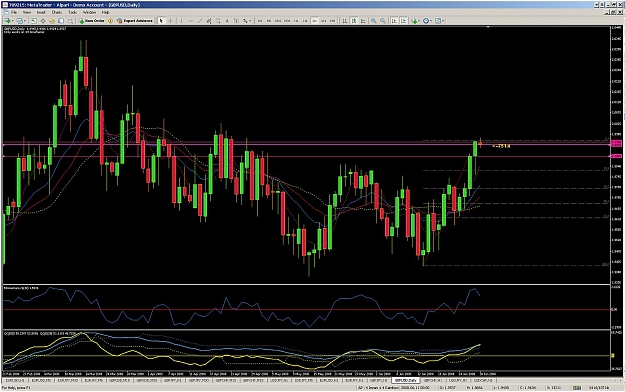Open a new chart via toolbar icon
Viewport: 625px width, 392px height.
tap(7, 21)
